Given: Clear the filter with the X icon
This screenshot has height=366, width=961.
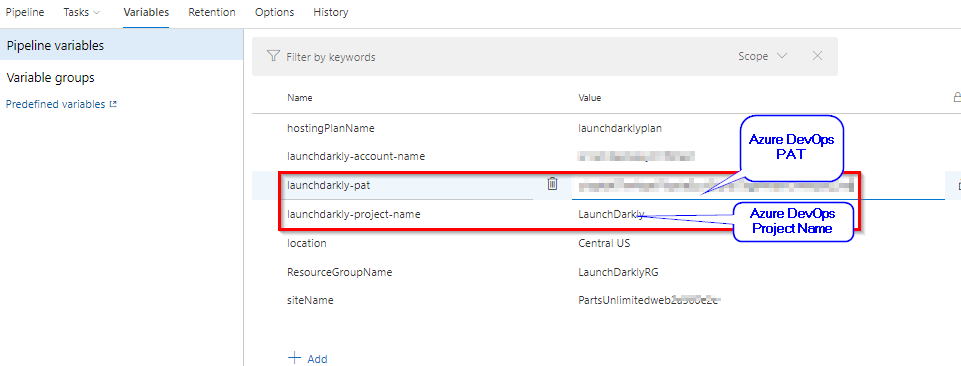Looking at the screenshot, I should click(x=817, y=56).
